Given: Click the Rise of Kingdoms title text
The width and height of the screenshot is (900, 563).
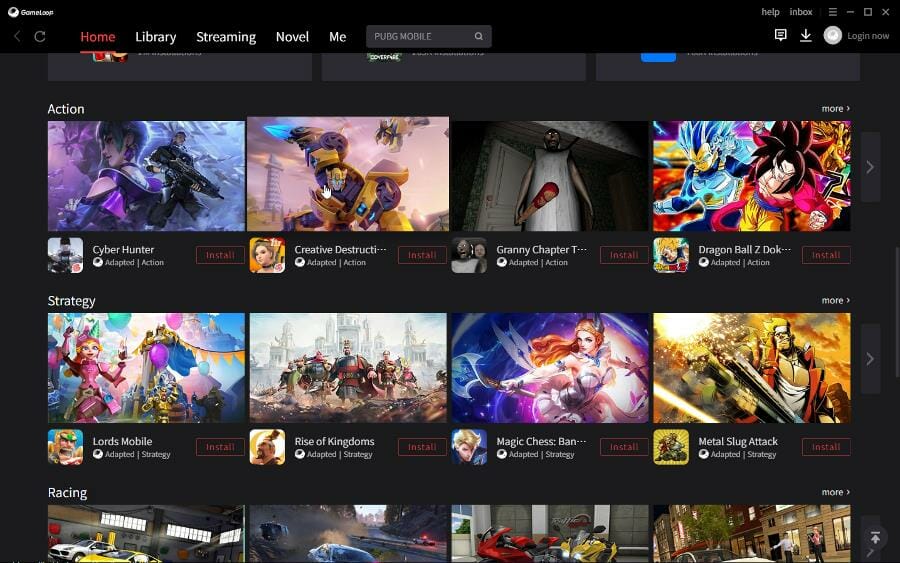Looking at the screenshot, I should 334,441.
